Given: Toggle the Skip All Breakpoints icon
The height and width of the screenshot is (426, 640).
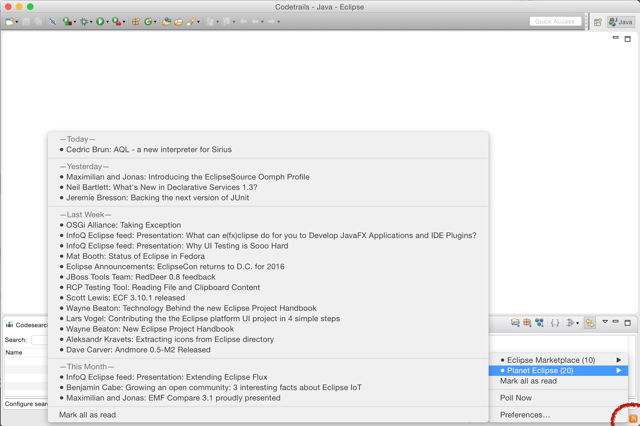Looking at the screenshot, I should pos(53,22).
